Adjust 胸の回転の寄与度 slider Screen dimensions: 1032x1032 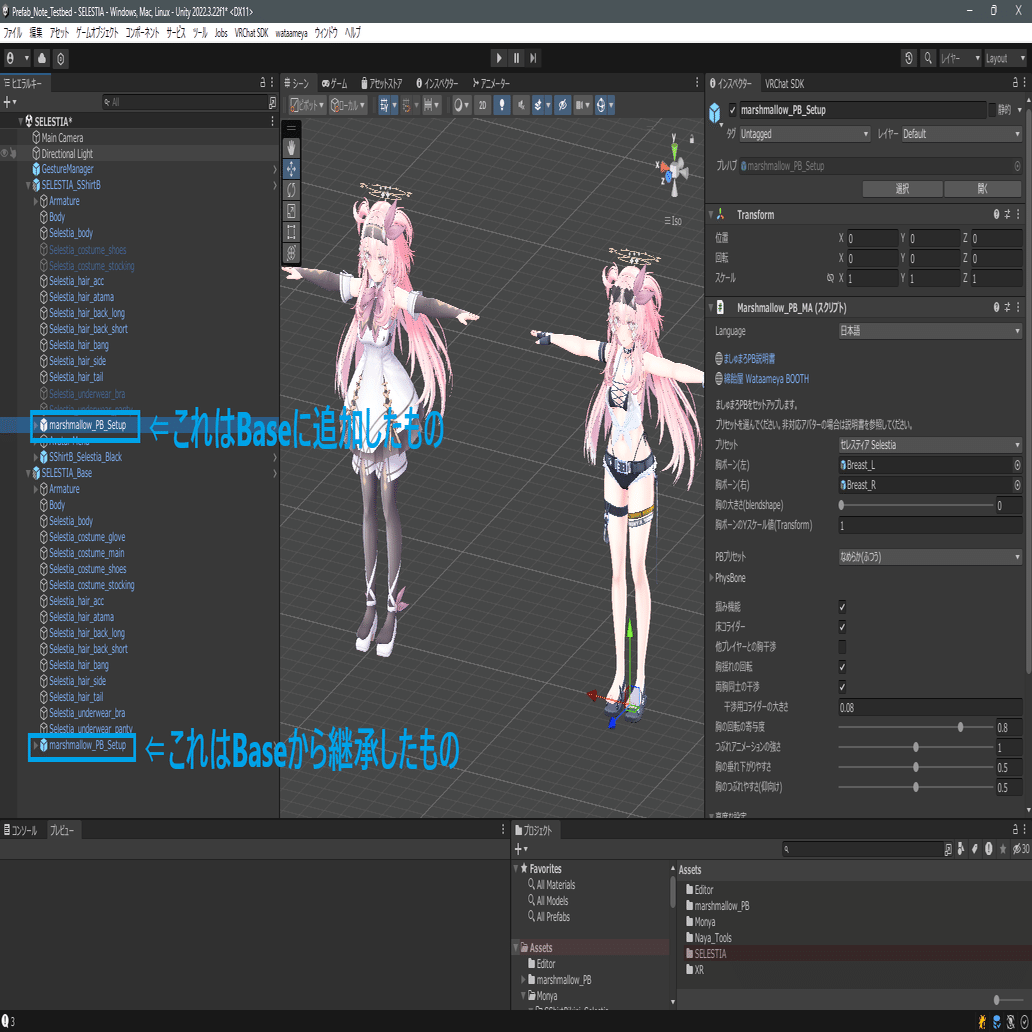click(x=916, y=727)
